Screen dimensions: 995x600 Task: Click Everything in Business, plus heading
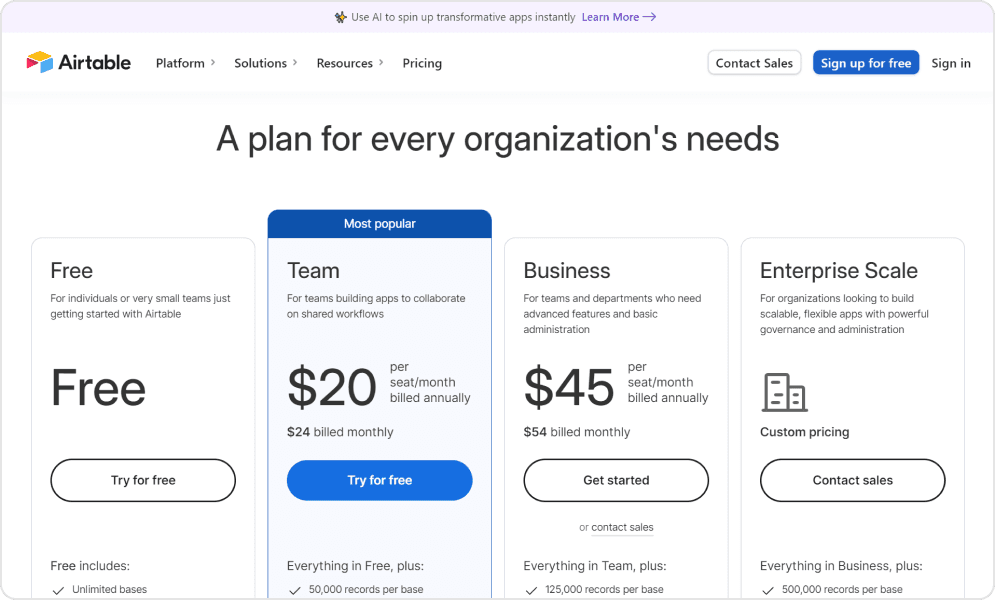(841, 566)
